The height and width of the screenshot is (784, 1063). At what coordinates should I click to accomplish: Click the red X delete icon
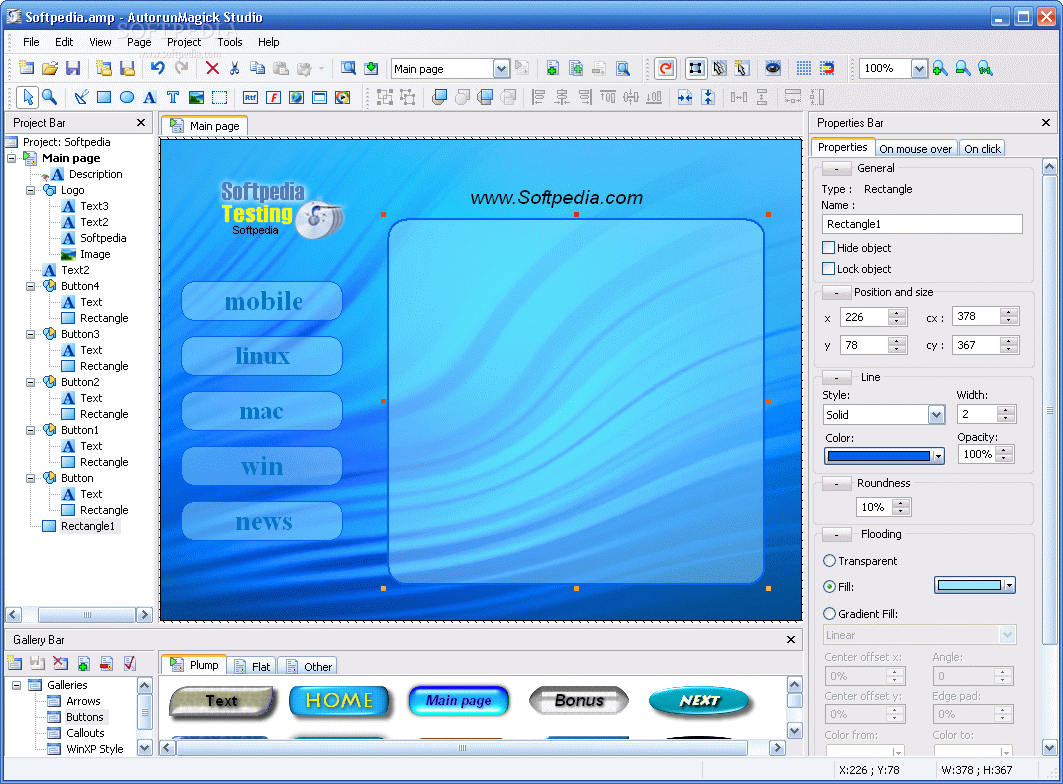pos(212,68)
